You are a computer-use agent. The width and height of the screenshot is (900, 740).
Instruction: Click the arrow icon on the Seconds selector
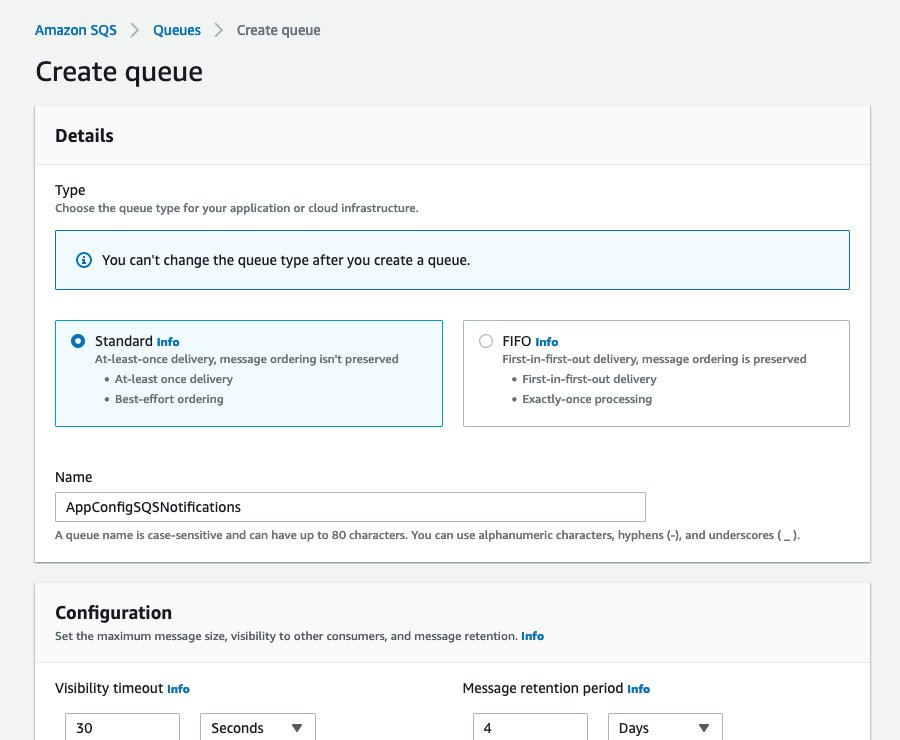pyautogui.click(x=297, y=729)
